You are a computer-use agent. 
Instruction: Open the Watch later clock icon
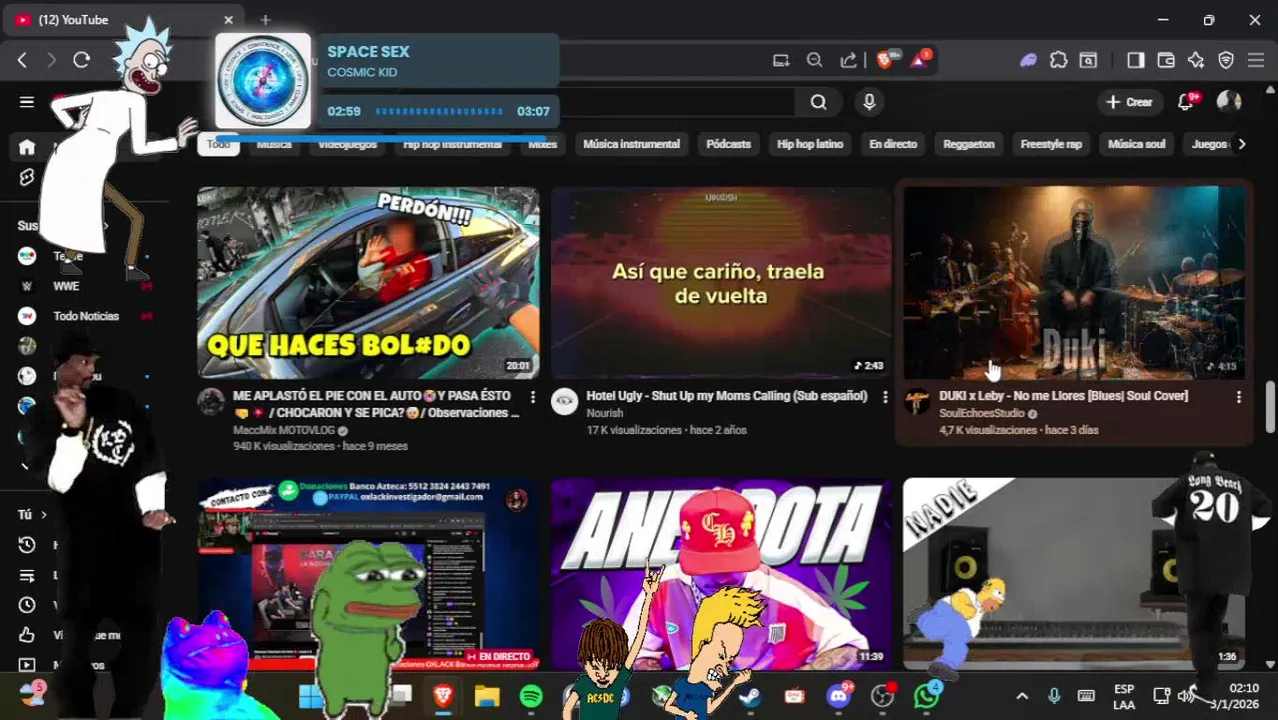27,605
